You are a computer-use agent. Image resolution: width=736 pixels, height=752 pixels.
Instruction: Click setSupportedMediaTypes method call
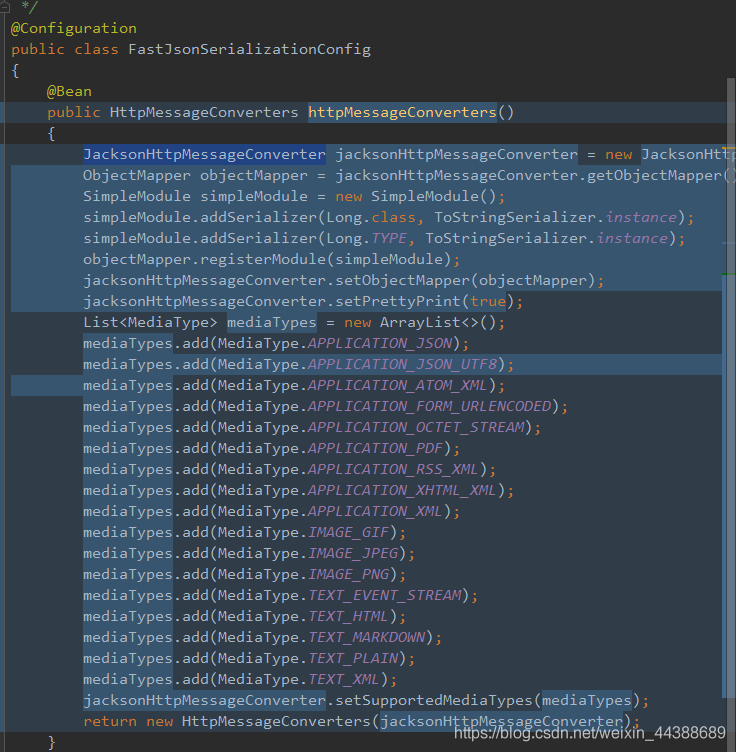434,701
